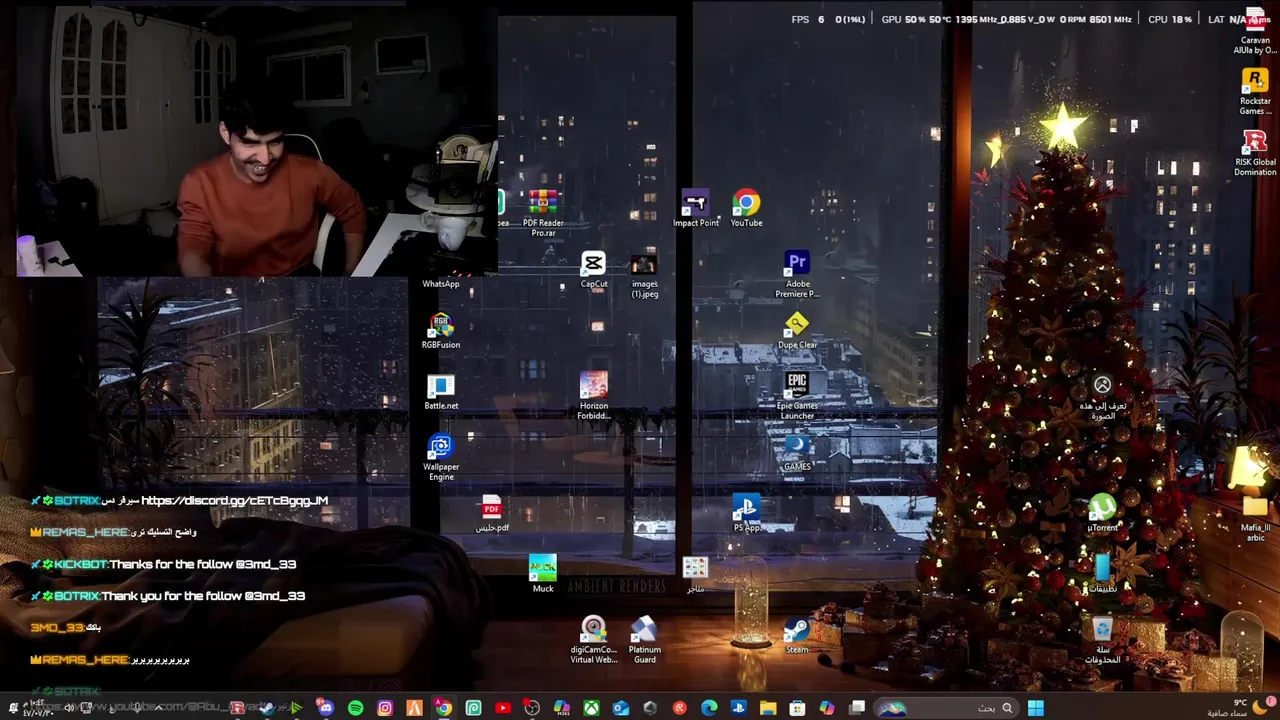The width and height of the screenshot is (1280, 720).
Task: Open the GAMES folder on desktop
Action: (x=797, y=453)
